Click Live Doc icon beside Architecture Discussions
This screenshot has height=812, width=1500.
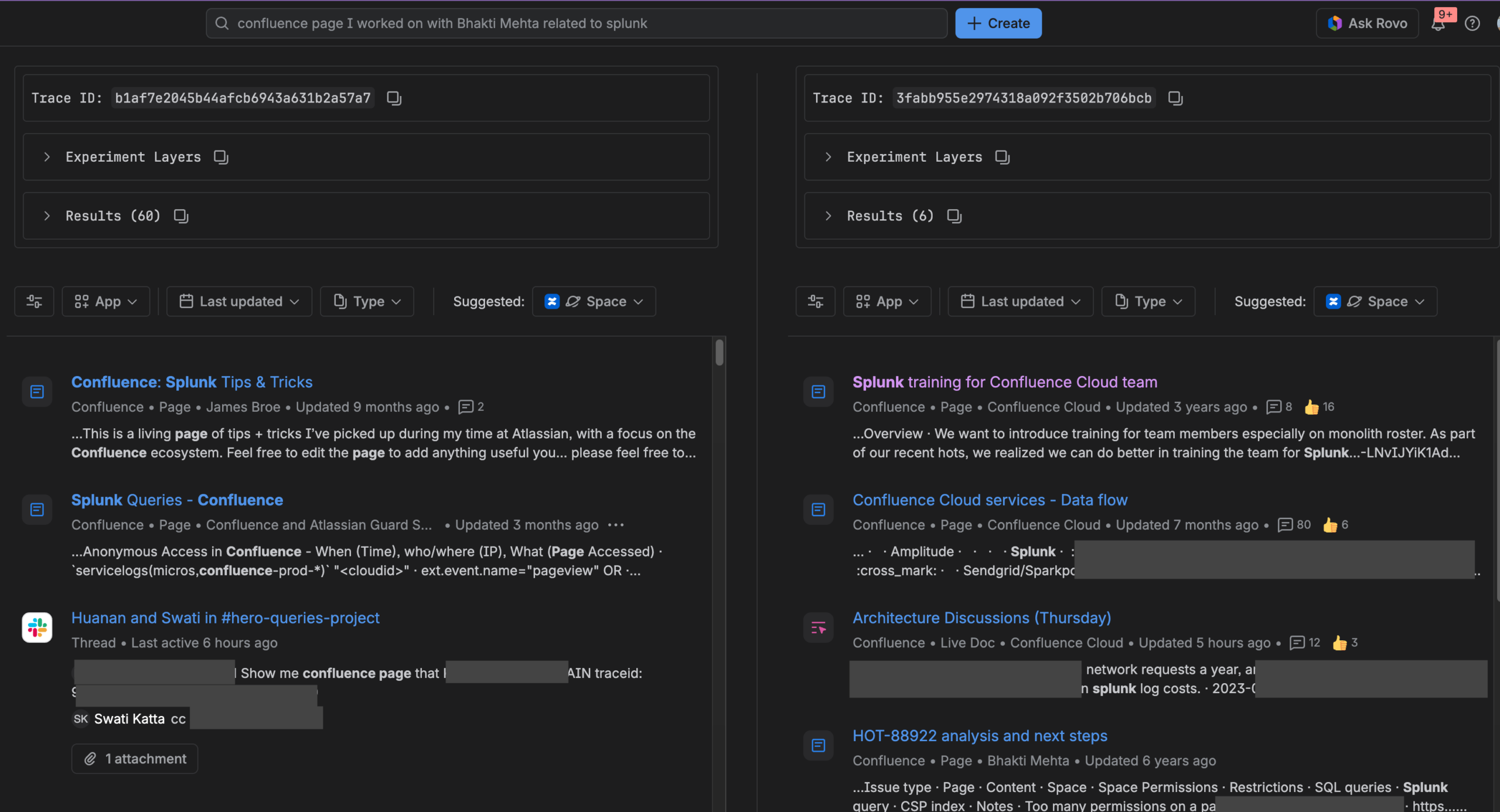pos(819,627)
